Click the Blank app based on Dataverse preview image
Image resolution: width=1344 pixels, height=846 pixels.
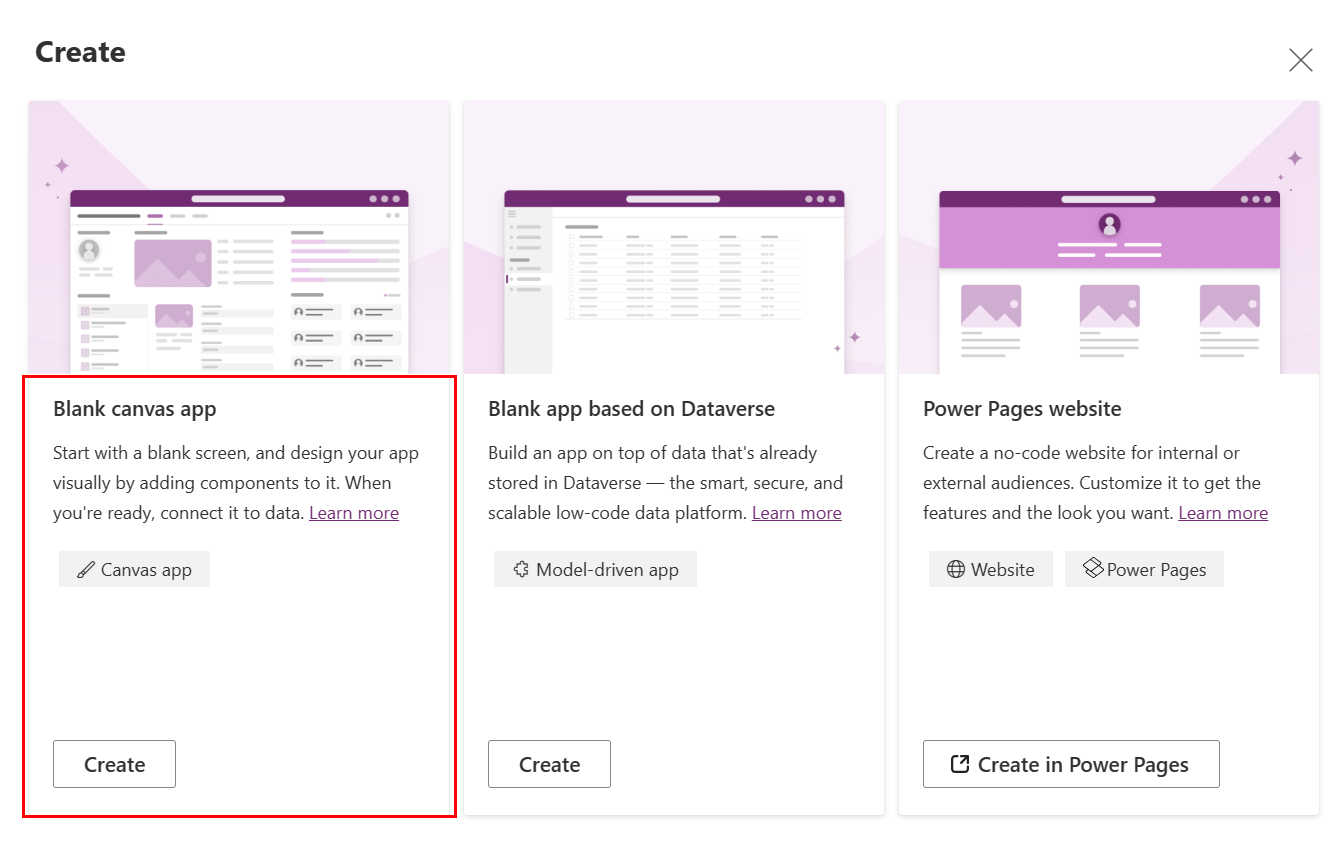[674, 238]
